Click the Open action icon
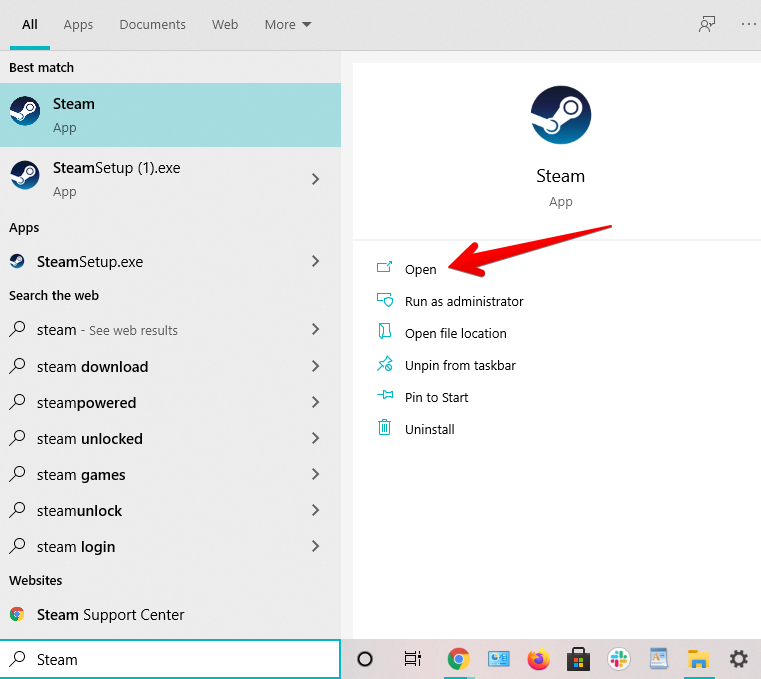761x679 pixels. point(384,266)
